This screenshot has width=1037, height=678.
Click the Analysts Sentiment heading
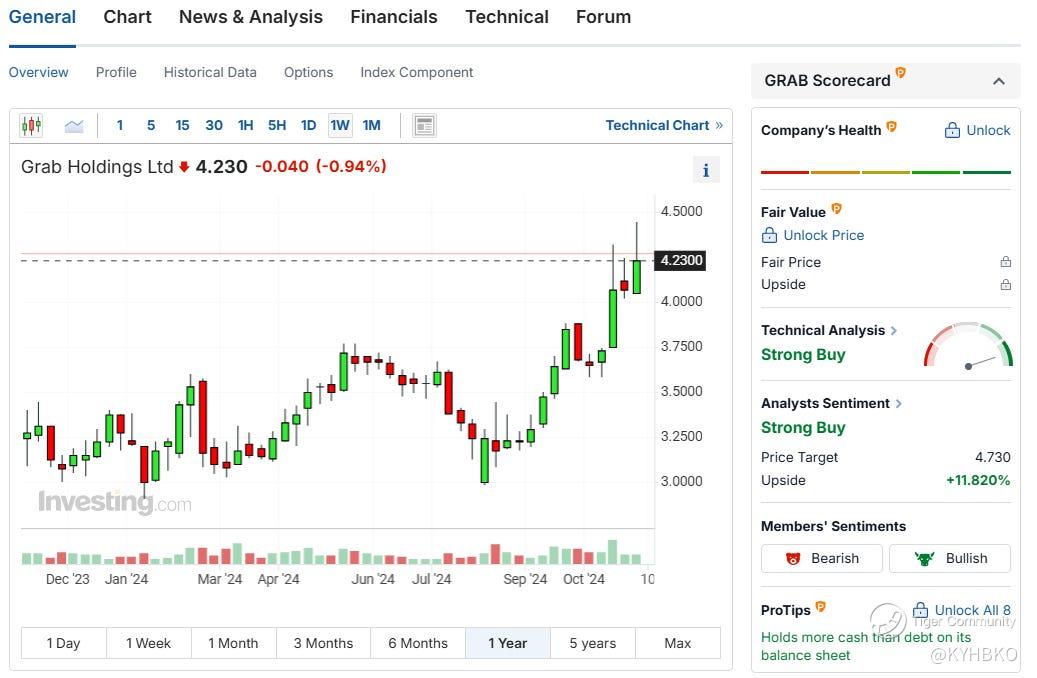(x=825, y=403)
